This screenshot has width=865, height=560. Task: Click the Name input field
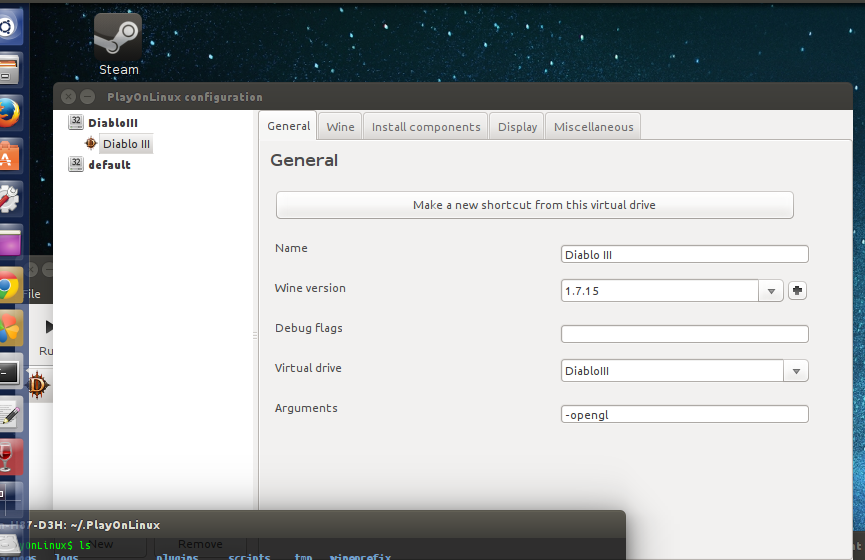[685, 254]
